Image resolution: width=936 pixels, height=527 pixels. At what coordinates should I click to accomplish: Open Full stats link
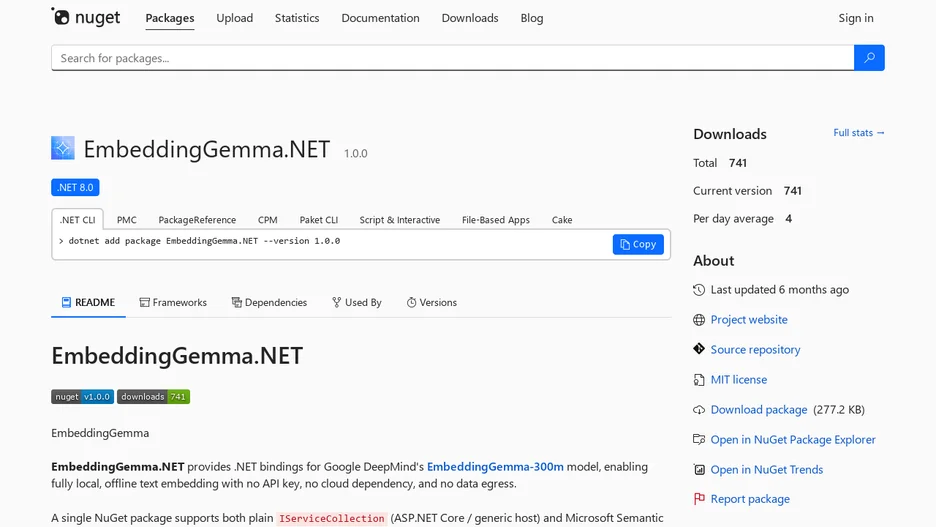tap(858, 132)
